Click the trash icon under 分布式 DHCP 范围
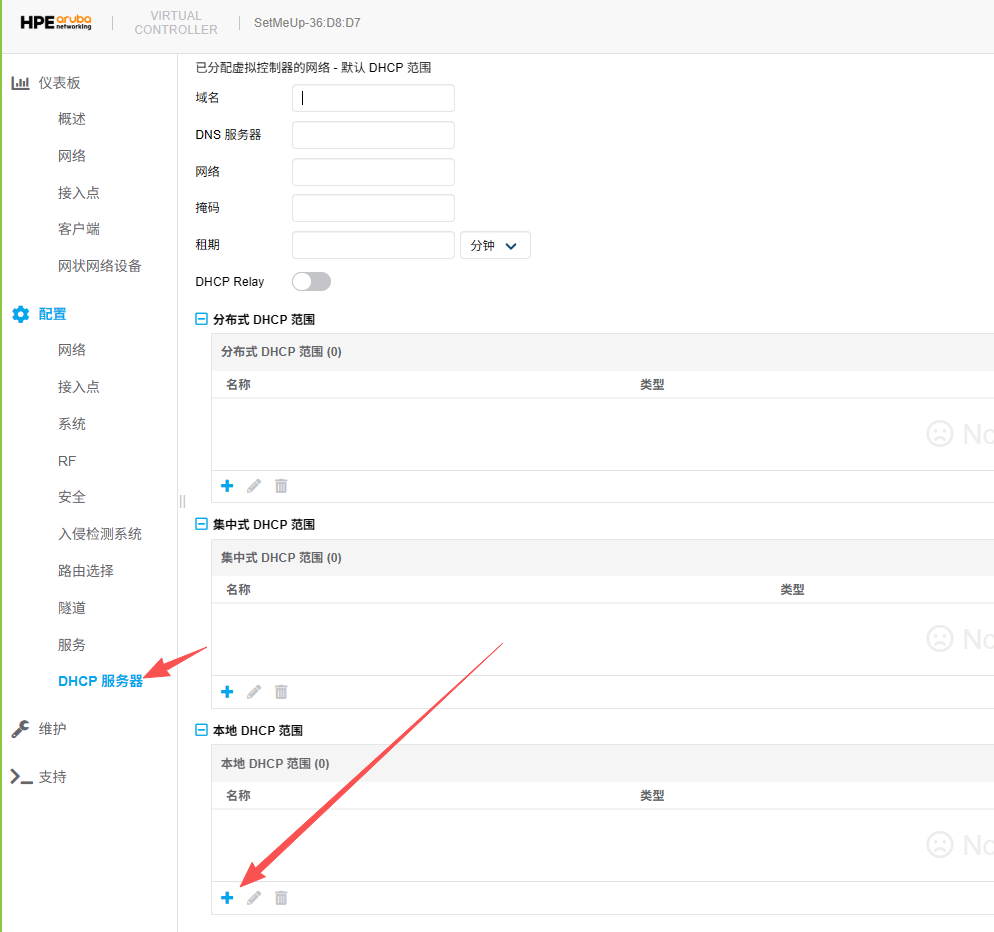 281,486
